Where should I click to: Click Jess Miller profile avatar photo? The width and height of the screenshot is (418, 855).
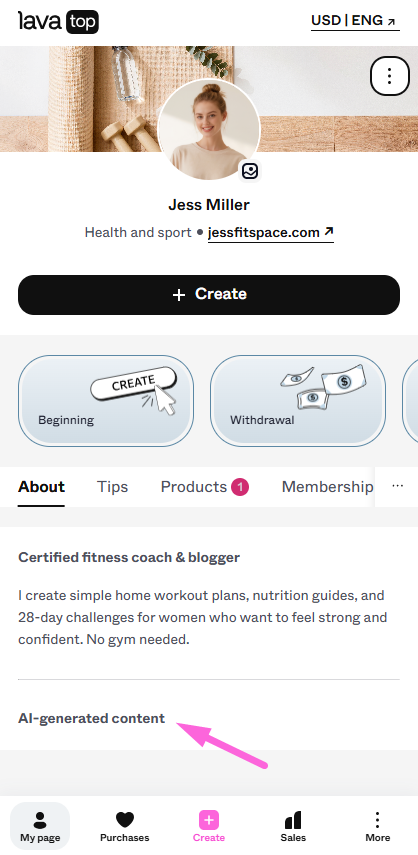[209, 129]
